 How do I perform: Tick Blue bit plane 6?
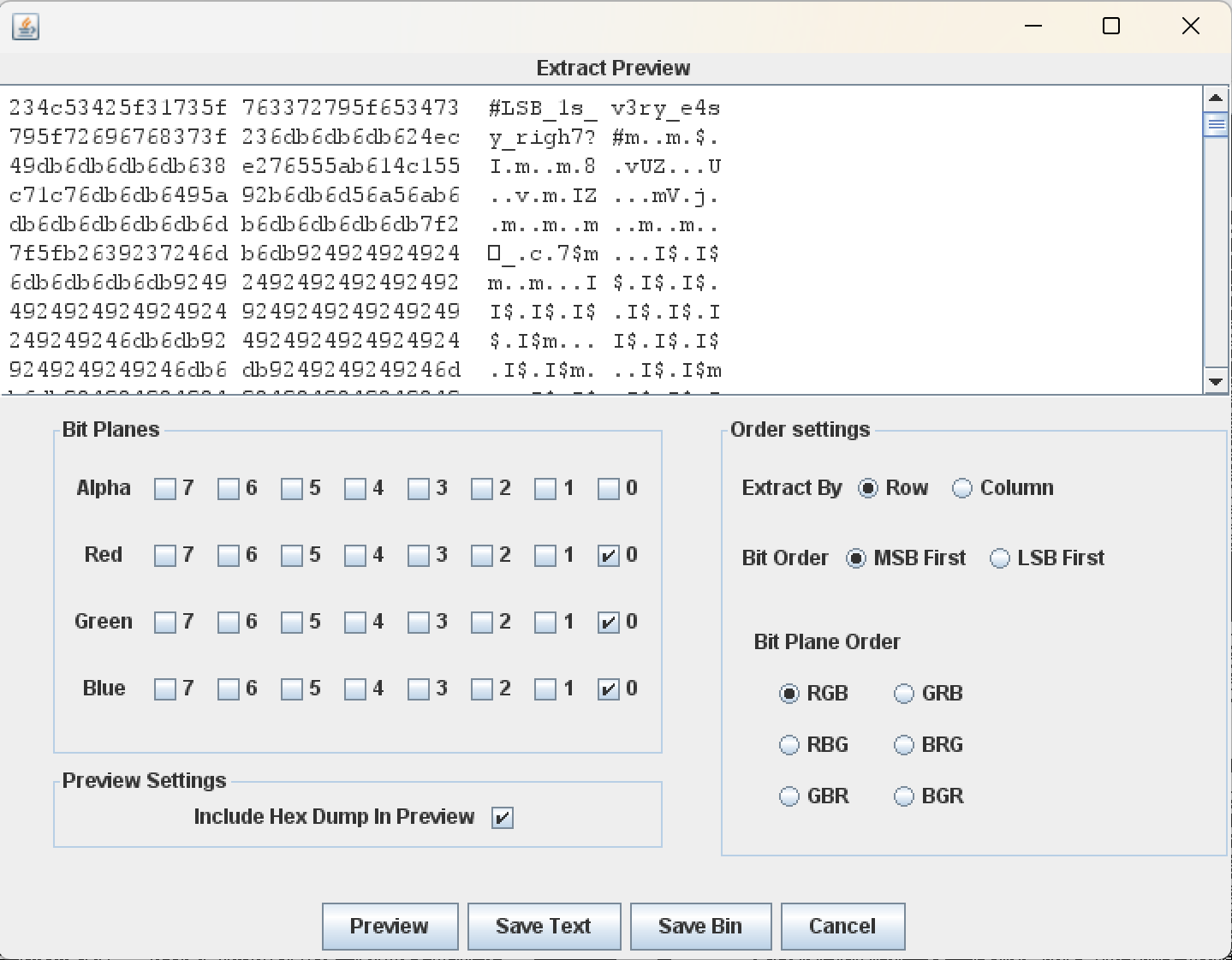229,689
